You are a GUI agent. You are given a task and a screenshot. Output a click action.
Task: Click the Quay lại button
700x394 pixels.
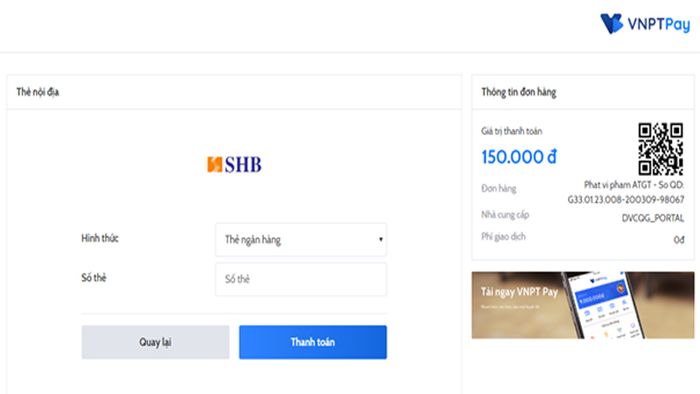[155, 342]
